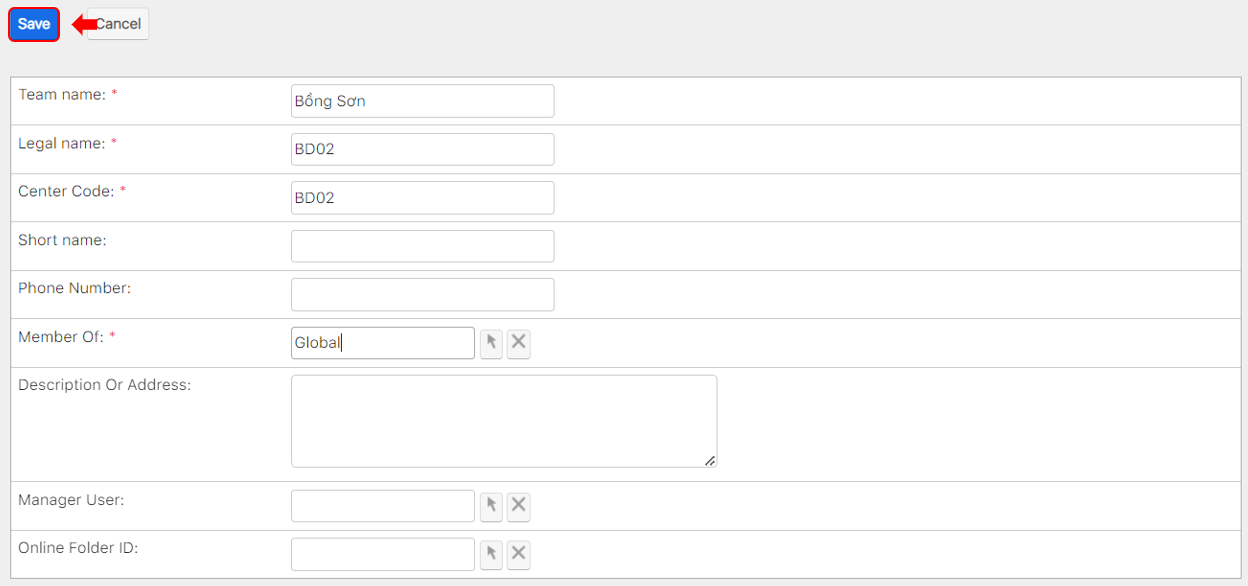1248x586 pixels.
Task: Cancel editing the team form
Action: [x=122, y=24]
